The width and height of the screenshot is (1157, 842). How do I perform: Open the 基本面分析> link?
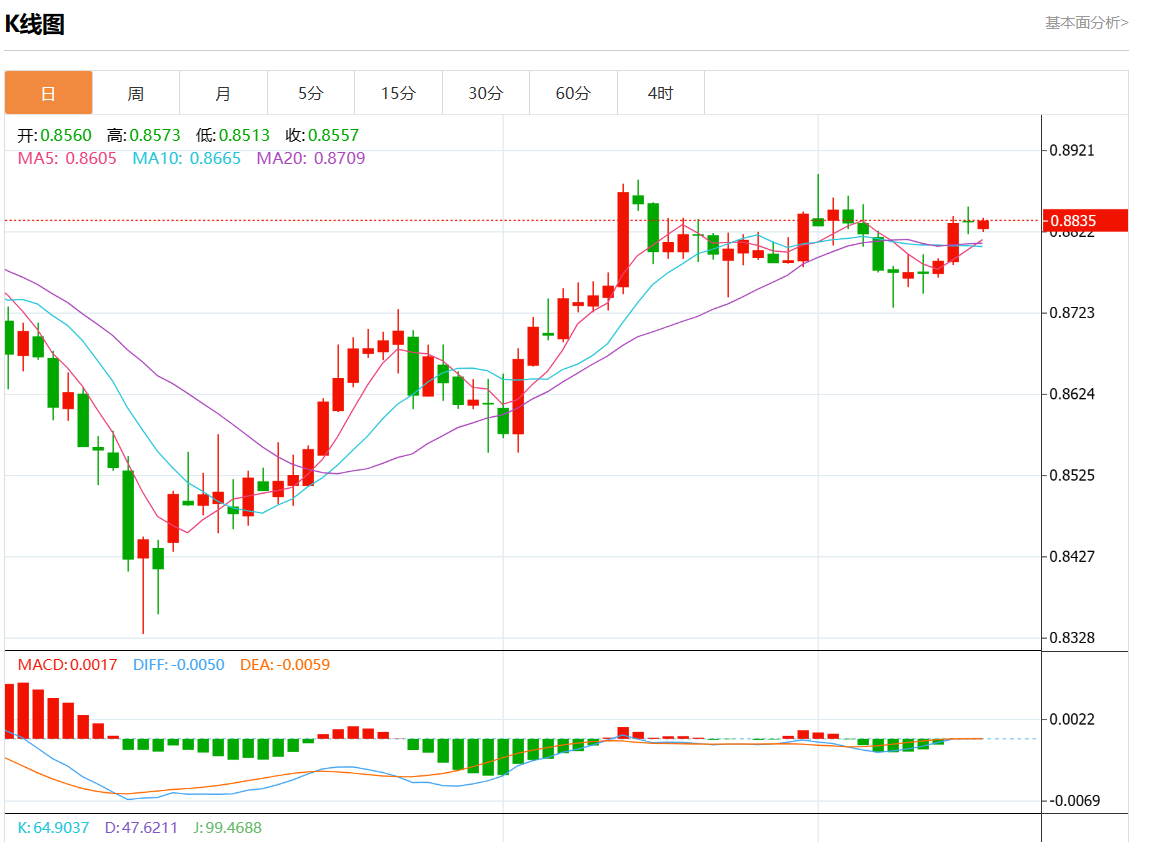point(1086,23)
